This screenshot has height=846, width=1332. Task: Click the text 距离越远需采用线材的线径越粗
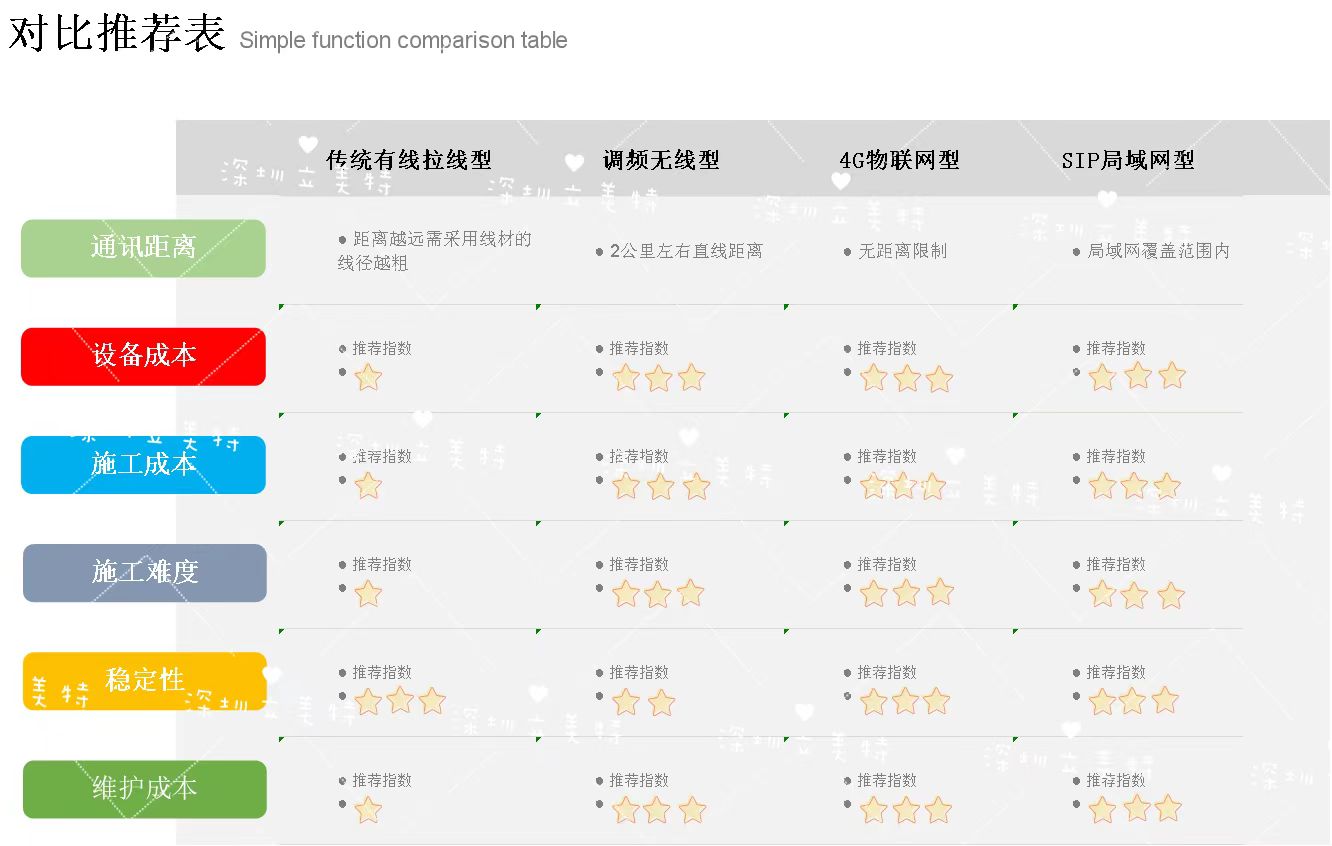434,251
